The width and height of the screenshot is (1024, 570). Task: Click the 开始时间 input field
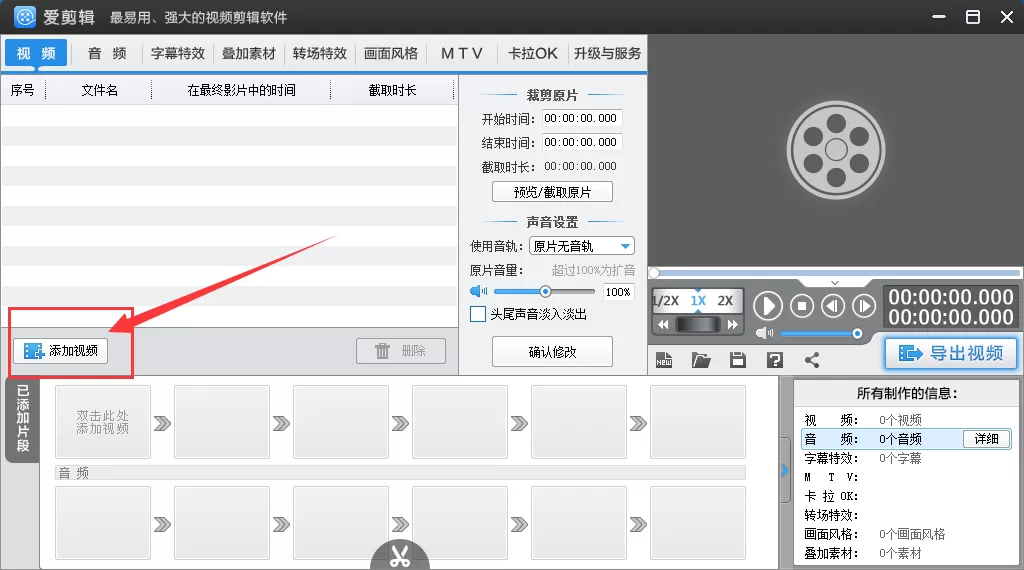click(x=581, y=118)
